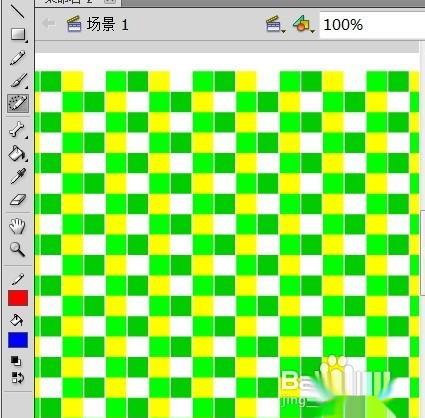Select the Paint Bucket tool
Image resolution: width=425 pixels, height=418 pixels.
[x=17, y=153]
